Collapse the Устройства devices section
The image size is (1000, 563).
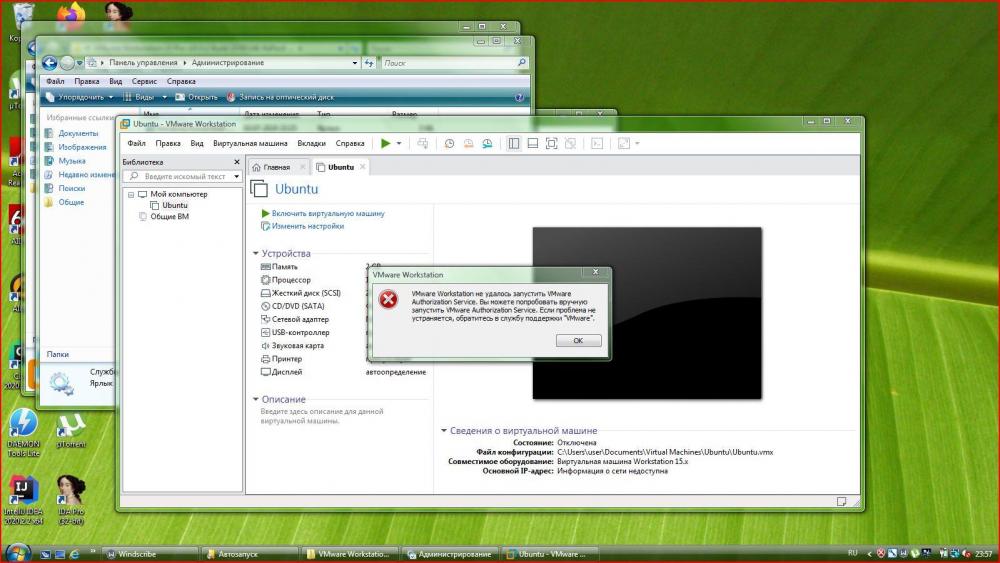coord(255,254)
